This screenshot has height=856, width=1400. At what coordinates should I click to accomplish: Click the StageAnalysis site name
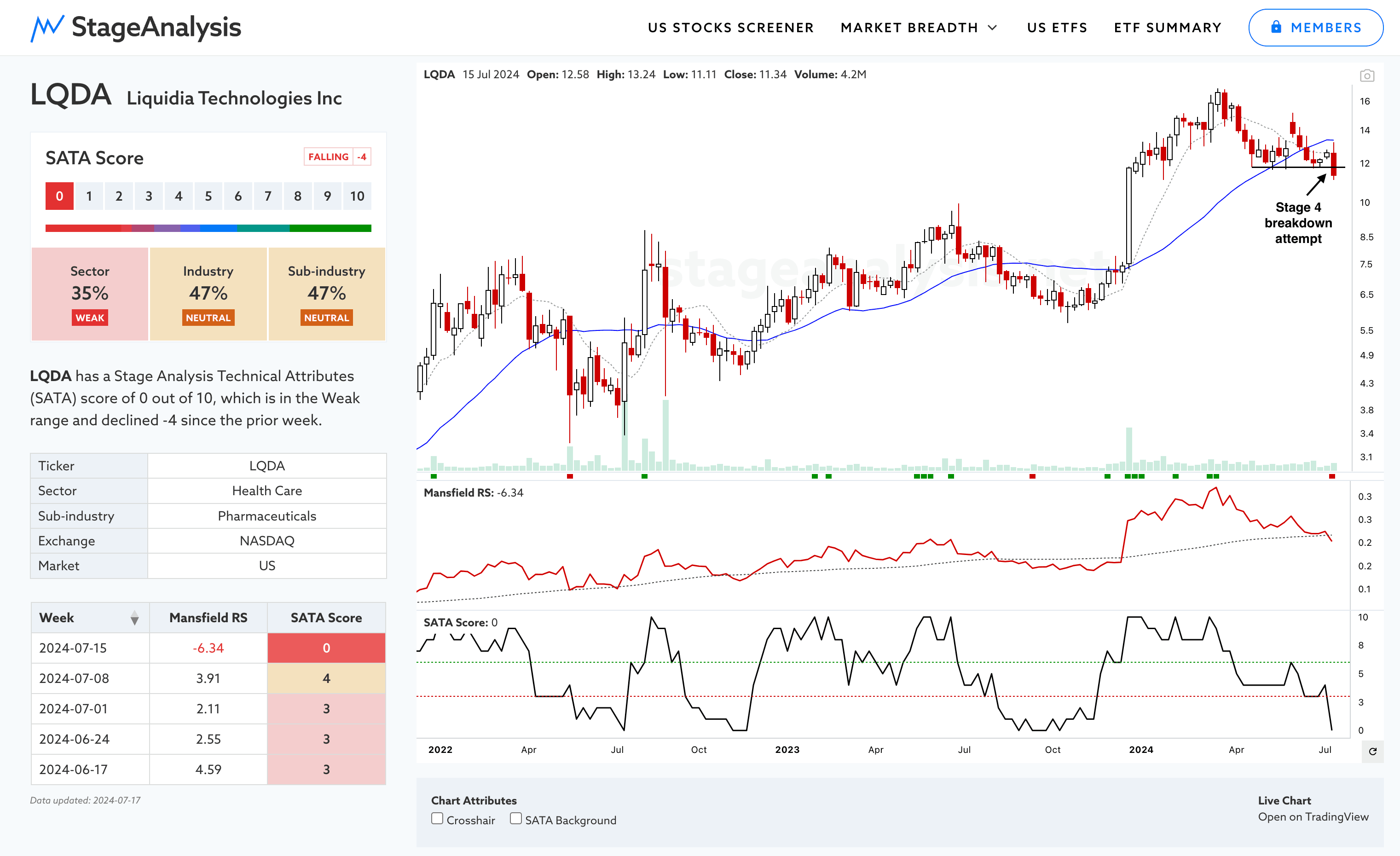(156, 27)
